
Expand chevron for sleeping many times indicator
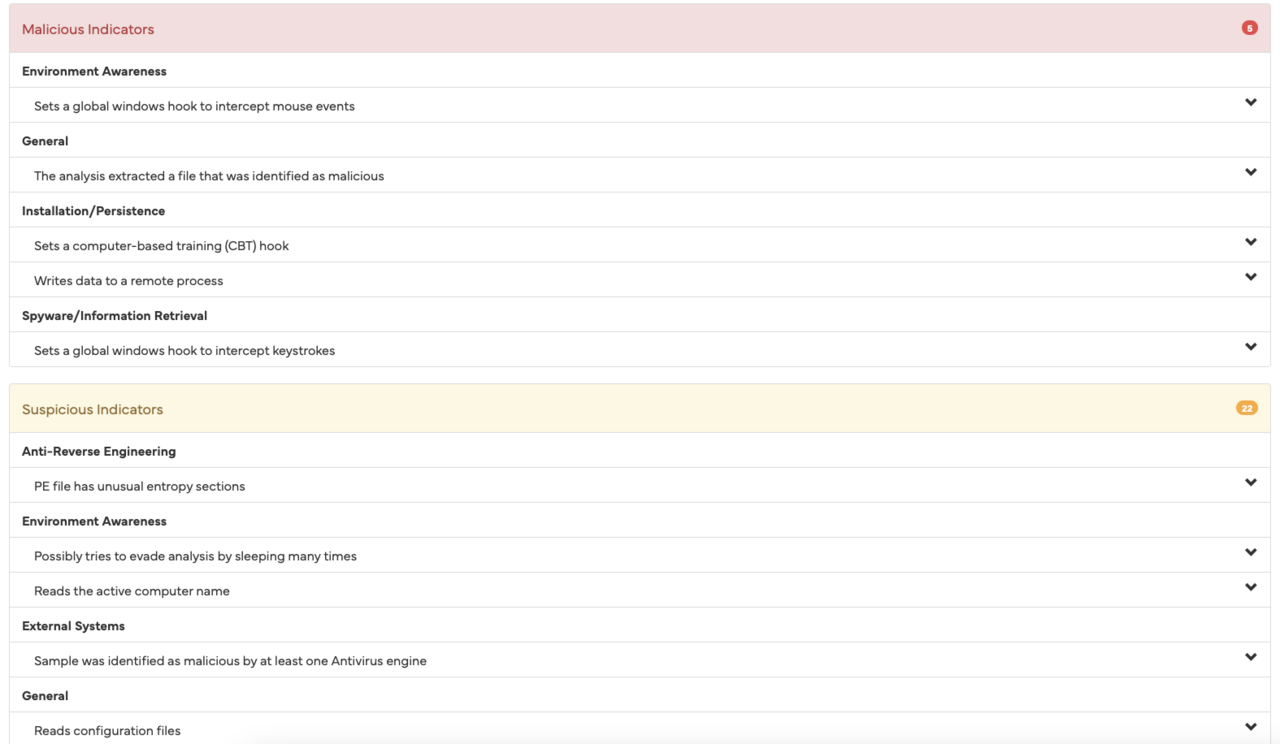[x=1250, y=553]
